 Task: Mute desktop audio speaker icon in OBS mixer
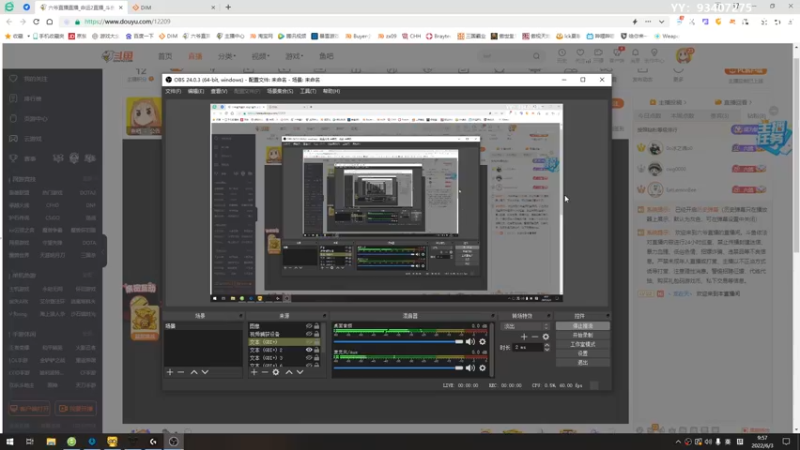coord(470,342)
